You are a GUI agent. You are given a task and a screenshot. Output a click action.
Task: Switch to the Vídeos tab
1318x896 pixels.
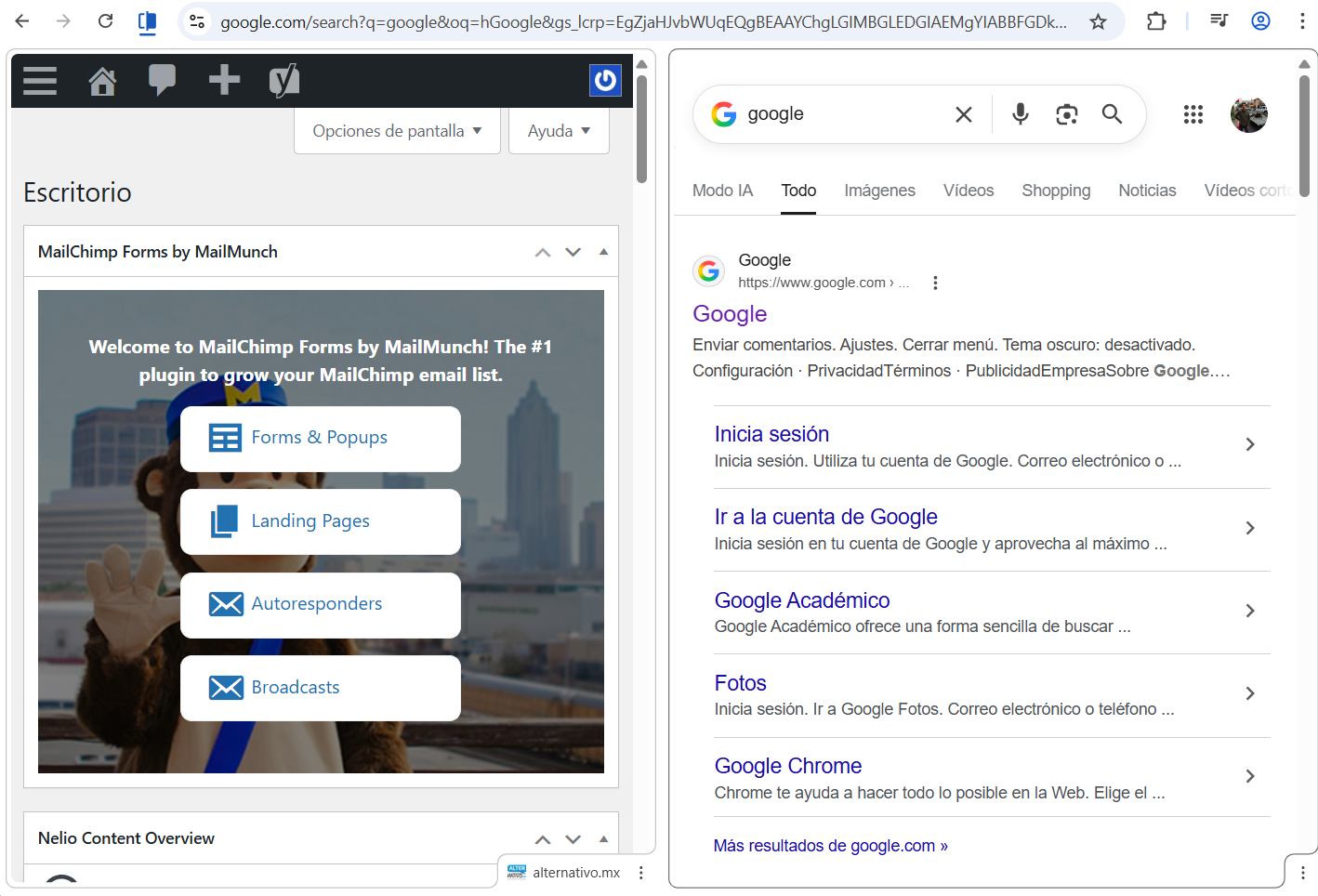tap(969, 191)
